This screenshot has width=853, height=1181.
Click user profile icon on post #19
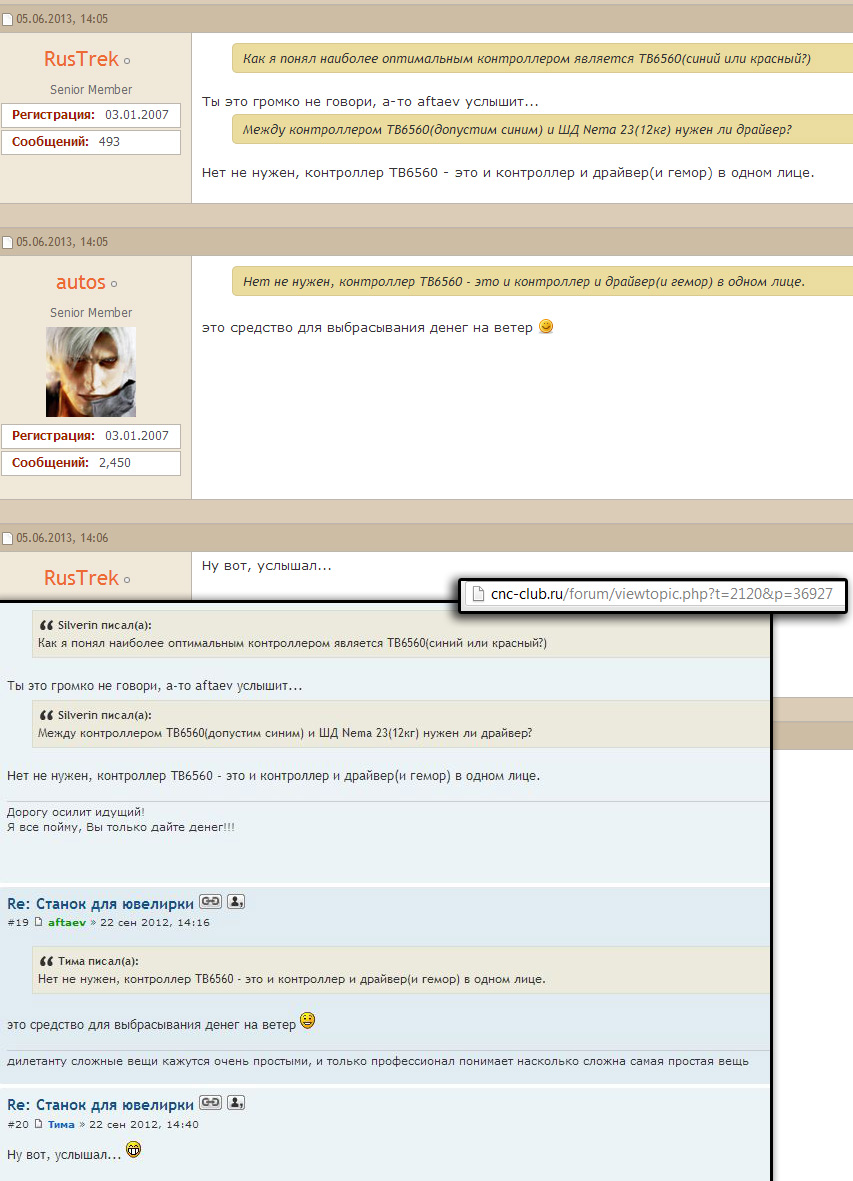236,902
